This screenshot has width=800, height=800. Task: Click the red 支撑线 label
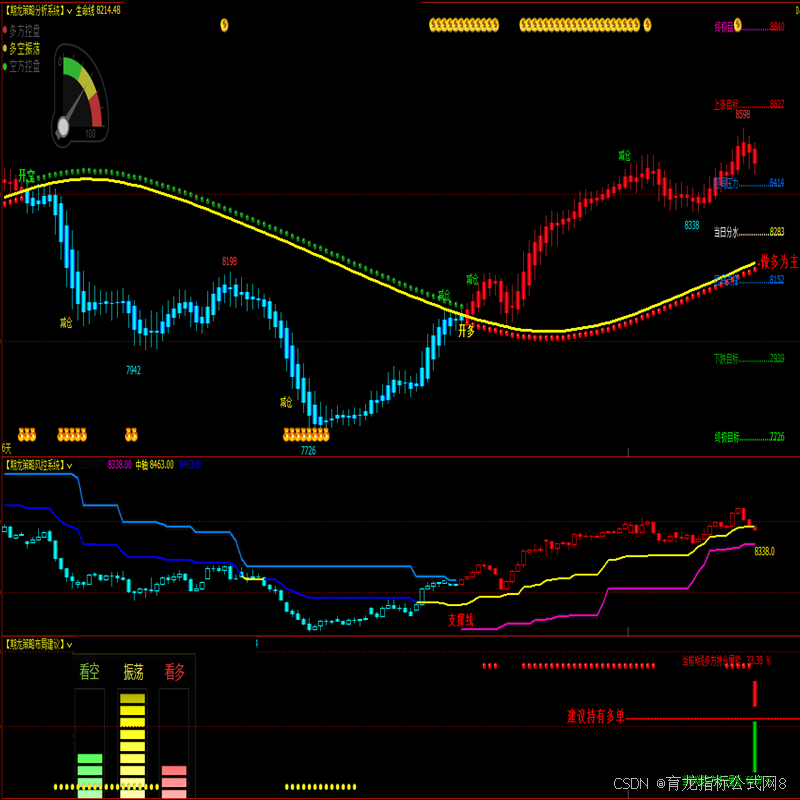click(x=461, y=620)
